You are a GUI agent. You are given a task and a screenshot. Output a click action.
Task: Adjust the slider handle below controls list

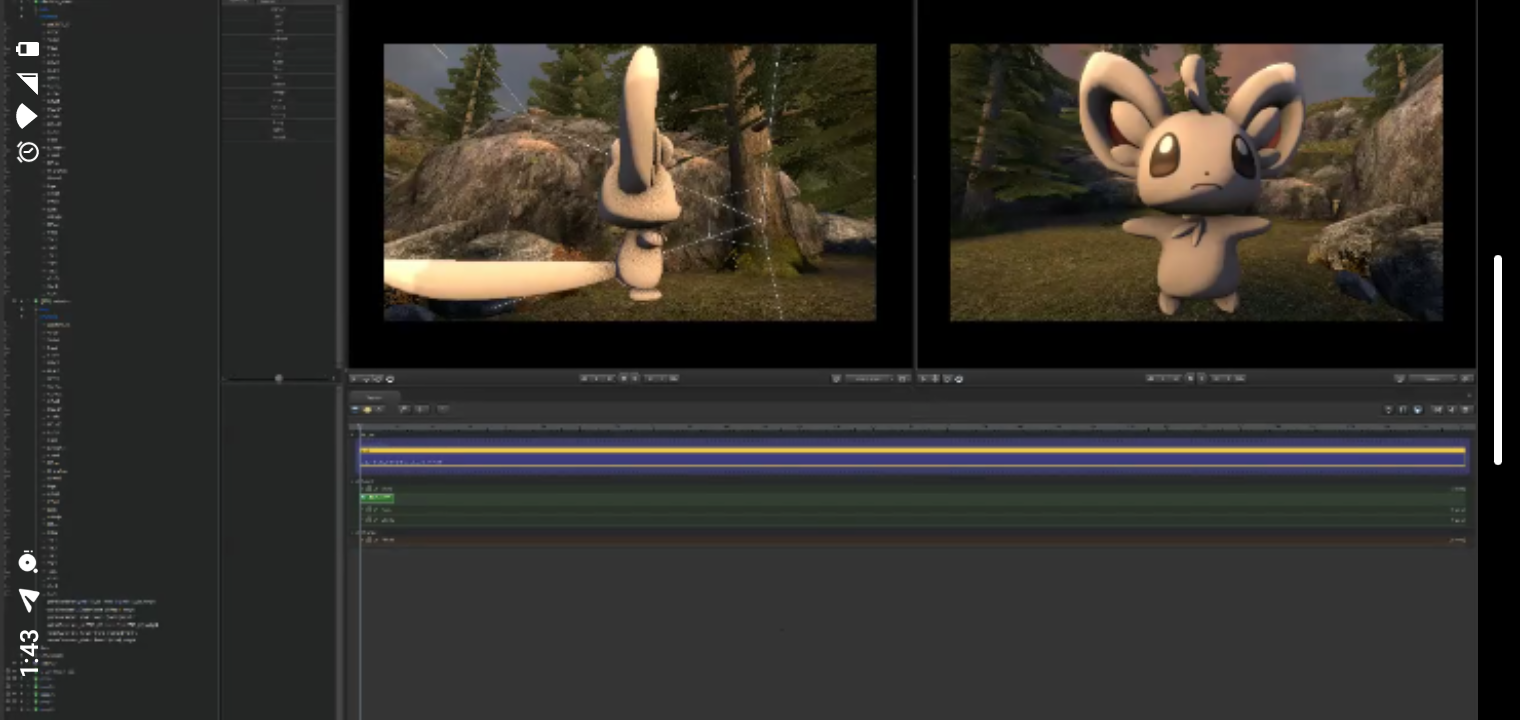pyautogui.click(x=279, y=378)
